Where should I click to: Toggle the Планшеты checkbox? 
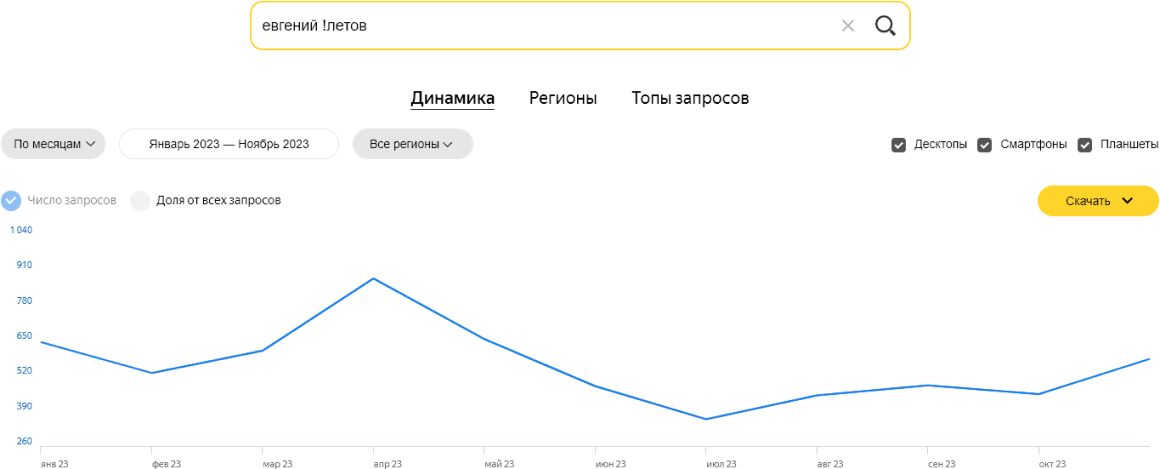(x=1085, y=145)
